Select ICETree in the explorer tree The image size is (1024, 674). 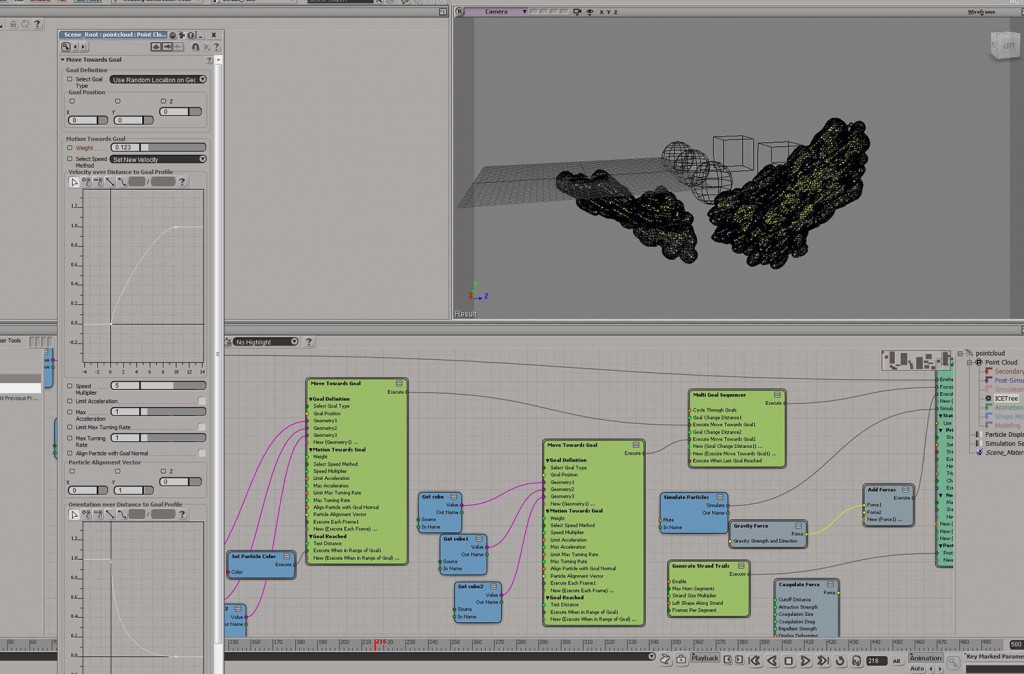pyautogui.click(x=1006, y=398)
